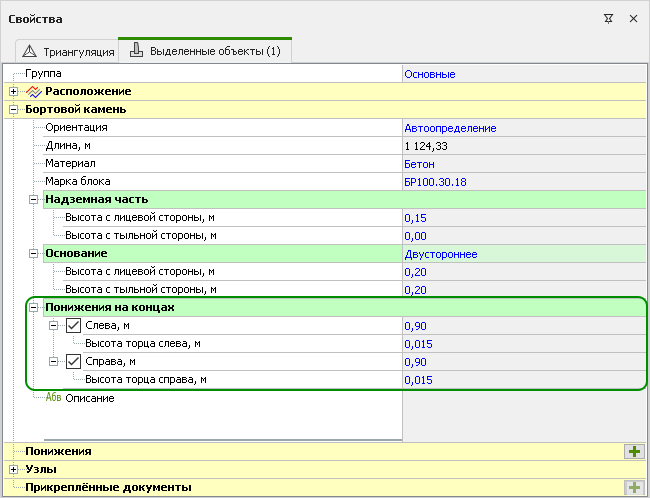Image resolution: width=650 pixels, height=498 pixels.
Task: Toggle the Слева, м checkbox
Action: click(x=74, y=326)
